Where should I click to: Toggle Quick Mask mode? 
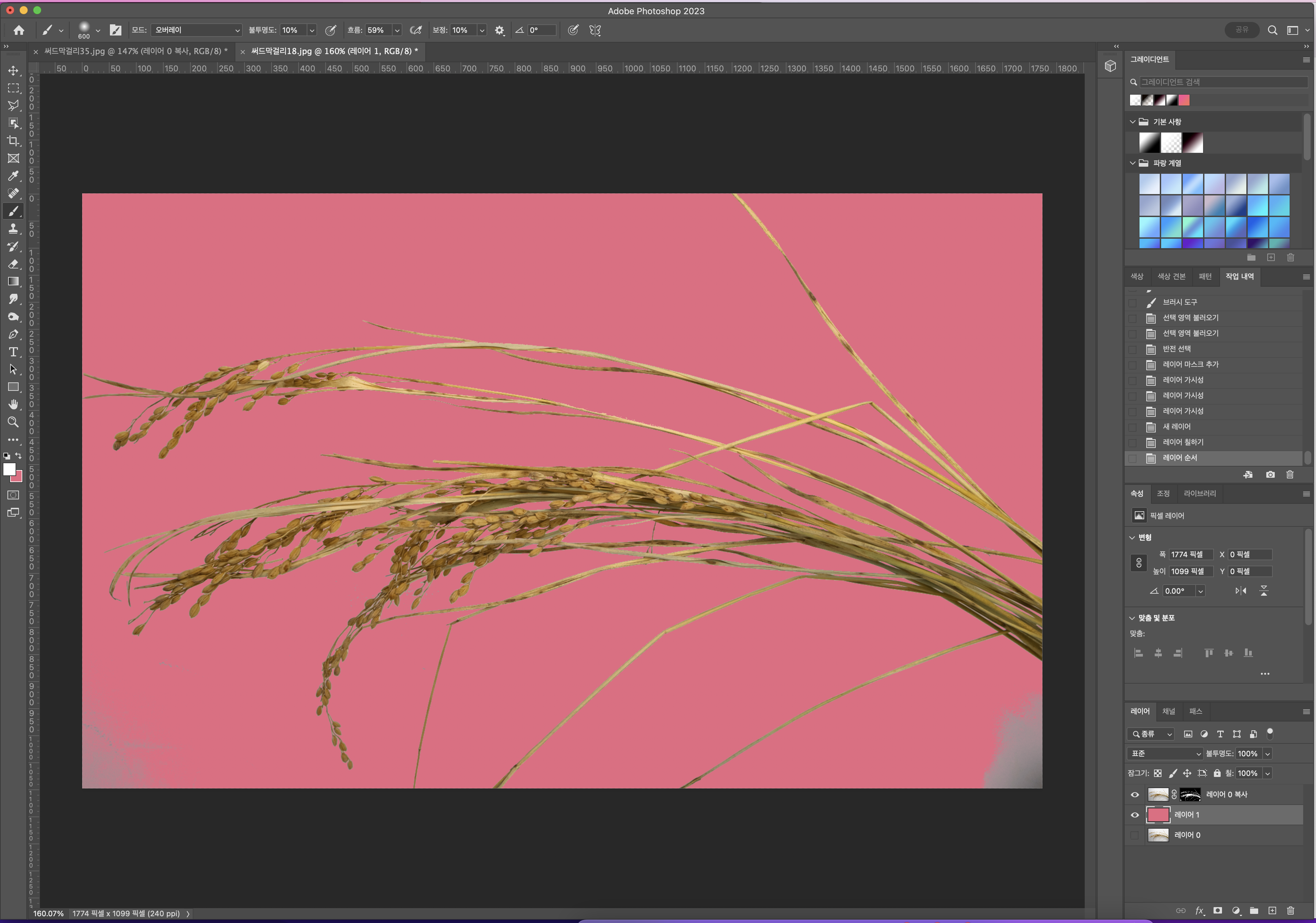(13, 495)
